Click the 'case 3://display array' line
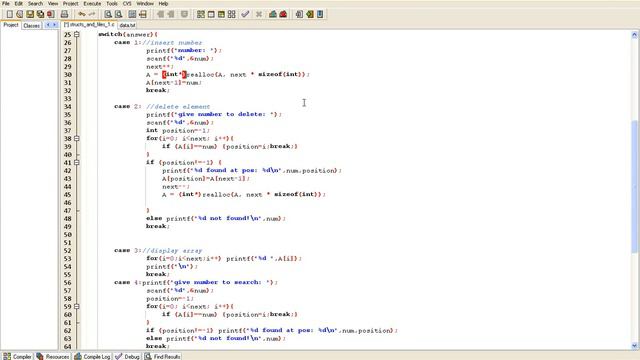 click(158, 251)
